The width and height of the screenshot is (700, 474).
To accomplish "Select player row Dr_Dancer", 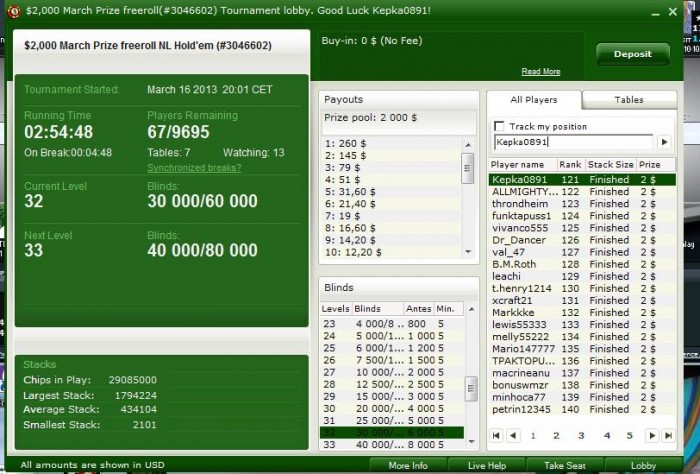I will pos(582,240).
